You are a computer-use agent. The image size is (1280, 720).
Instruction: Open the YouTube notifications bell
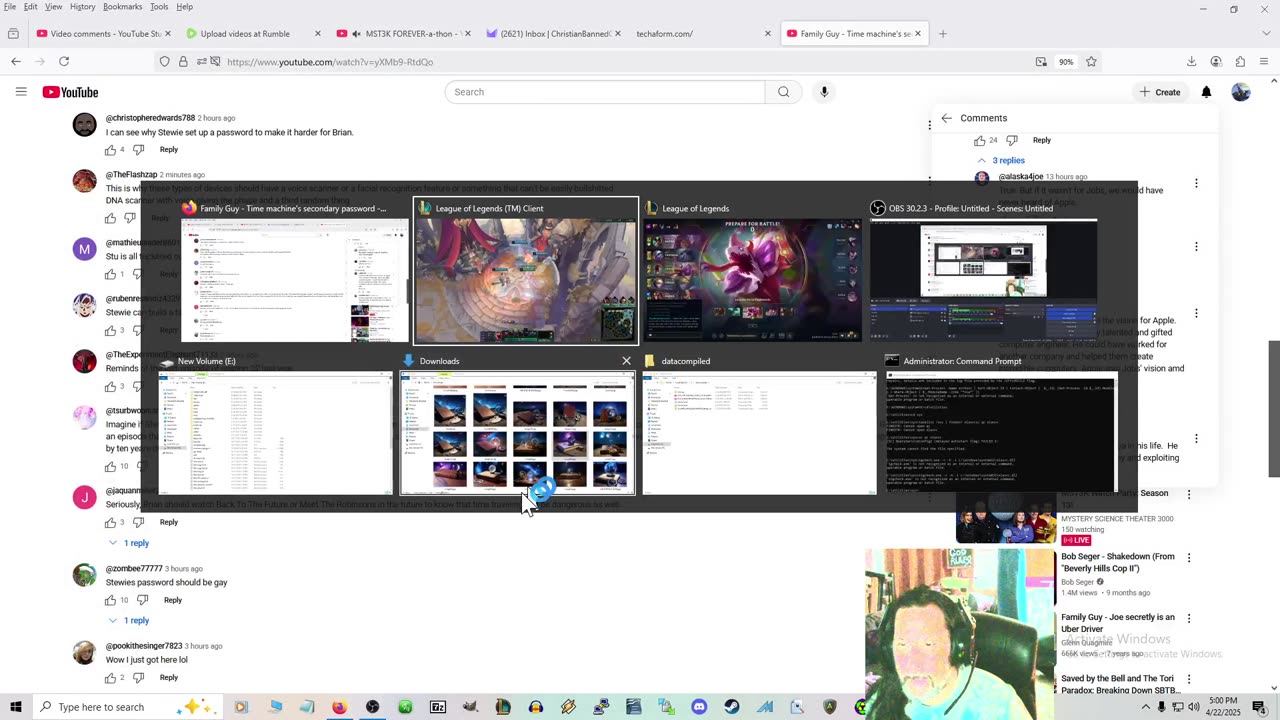point(1206,92)
